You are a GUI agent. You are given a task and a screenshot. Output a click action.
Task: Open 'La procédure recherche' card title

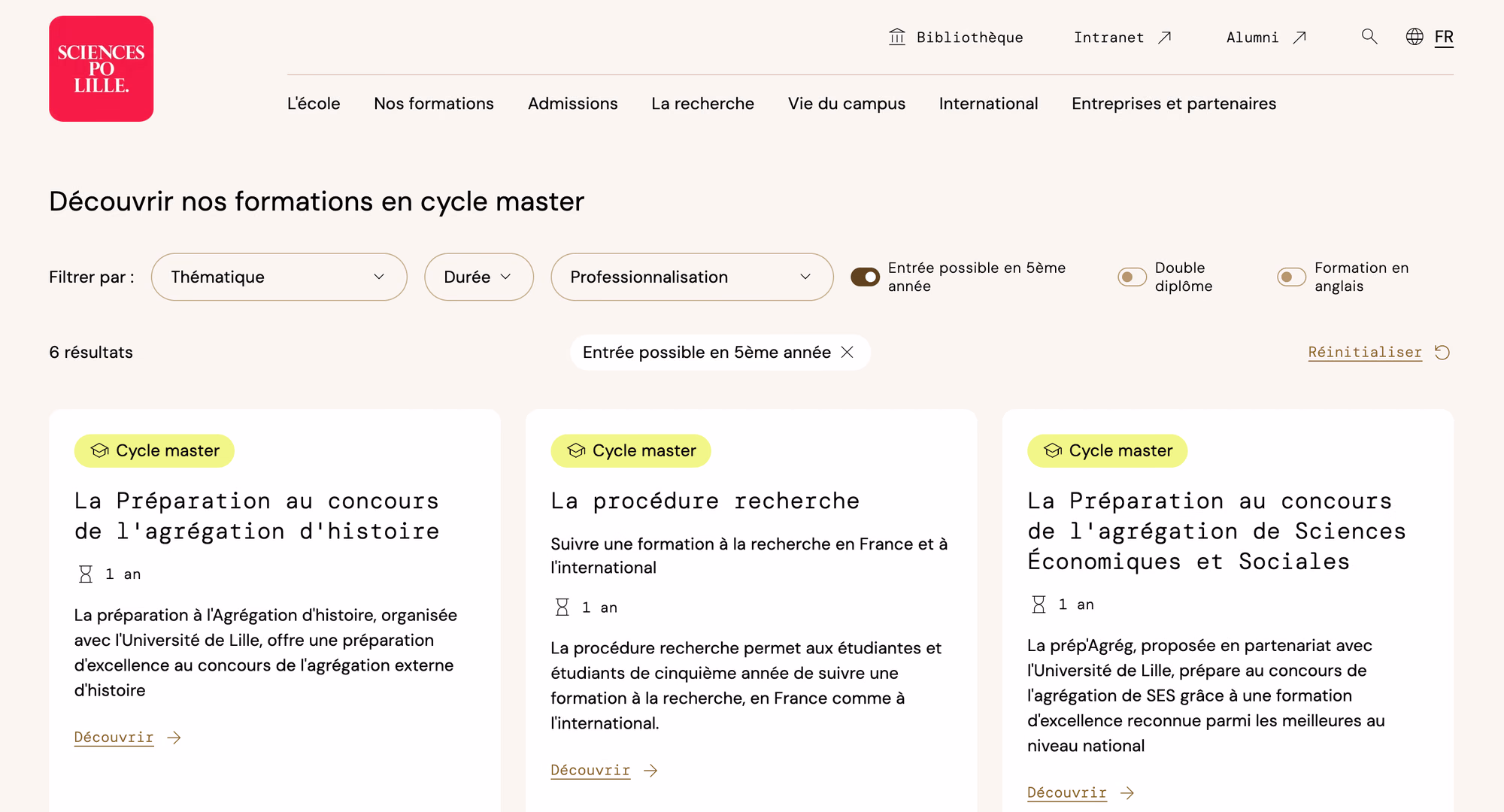(705, 501)
